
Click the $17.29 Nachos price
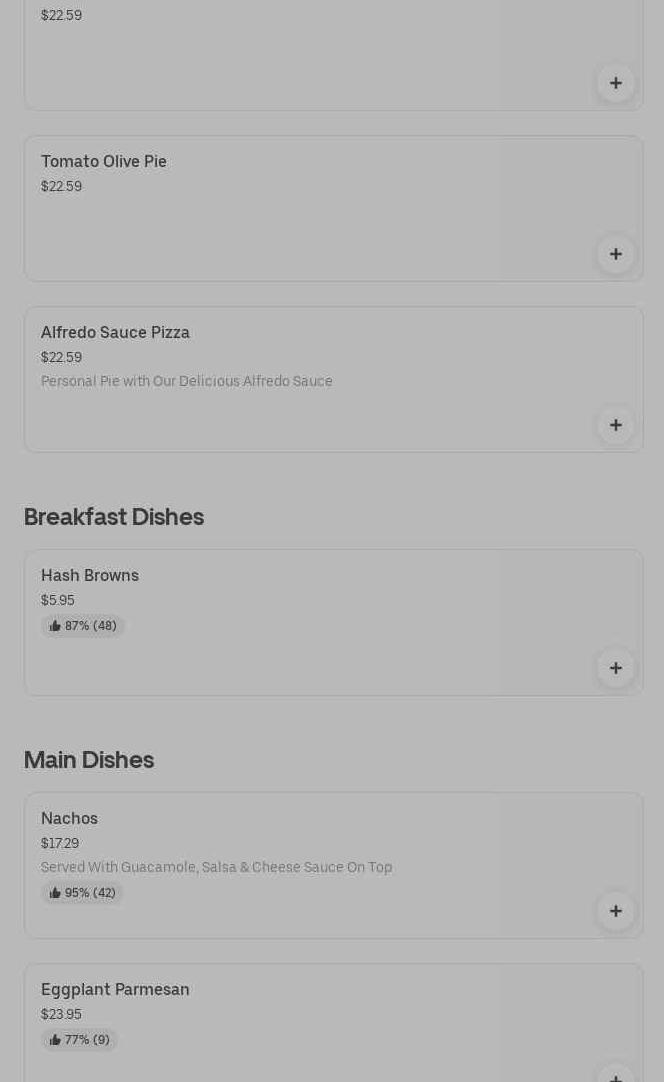point(59,843)
